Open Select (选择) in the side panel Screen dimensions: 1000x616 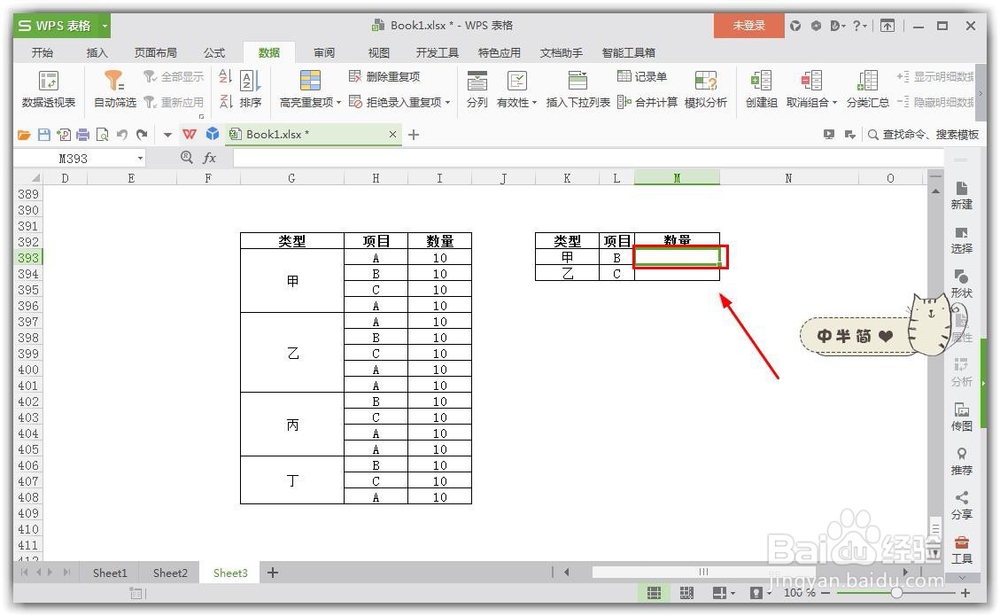coord(961,240)
